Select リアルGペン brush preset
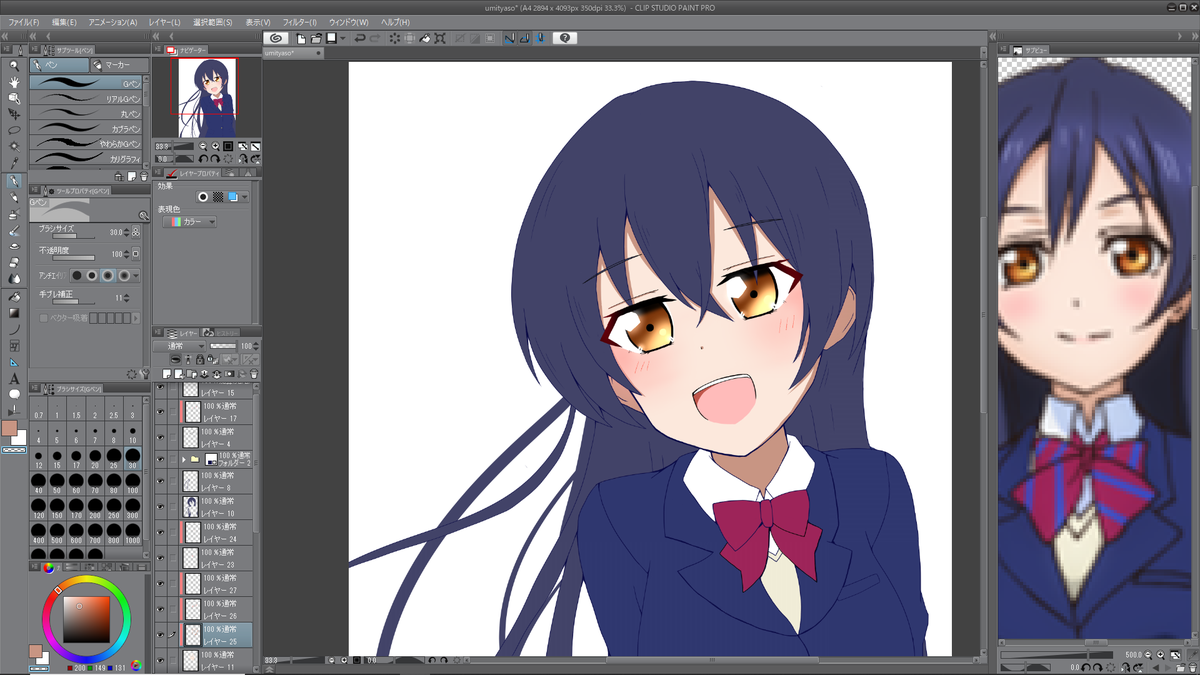 coord(86,98)
